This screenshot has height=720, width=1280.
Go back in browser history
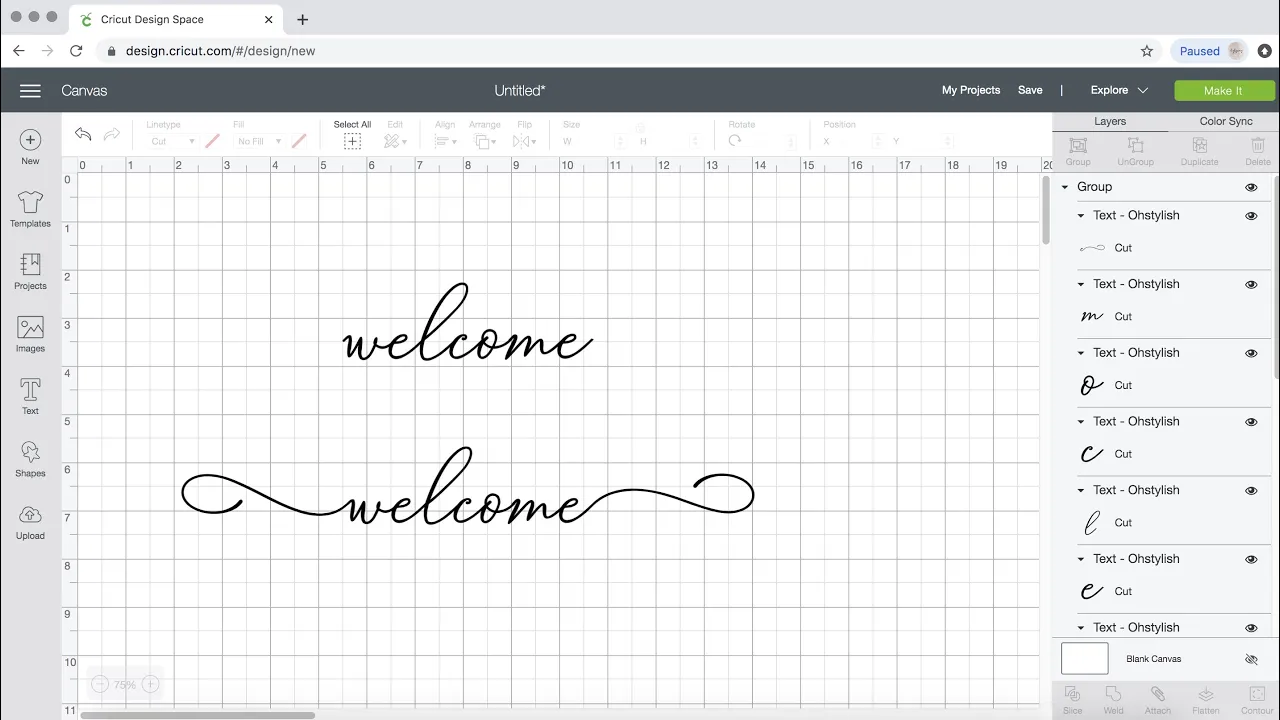pos(19,51)
